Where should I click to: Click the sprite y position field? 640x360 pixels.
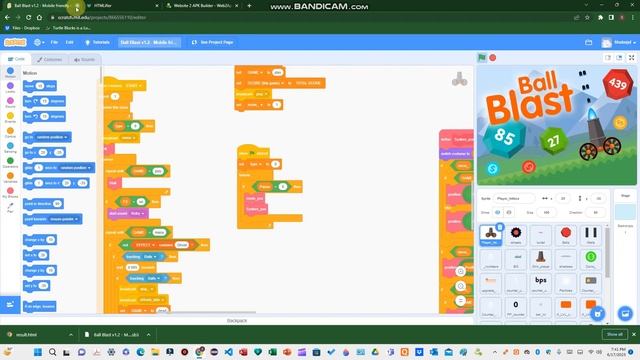[598, 198]
